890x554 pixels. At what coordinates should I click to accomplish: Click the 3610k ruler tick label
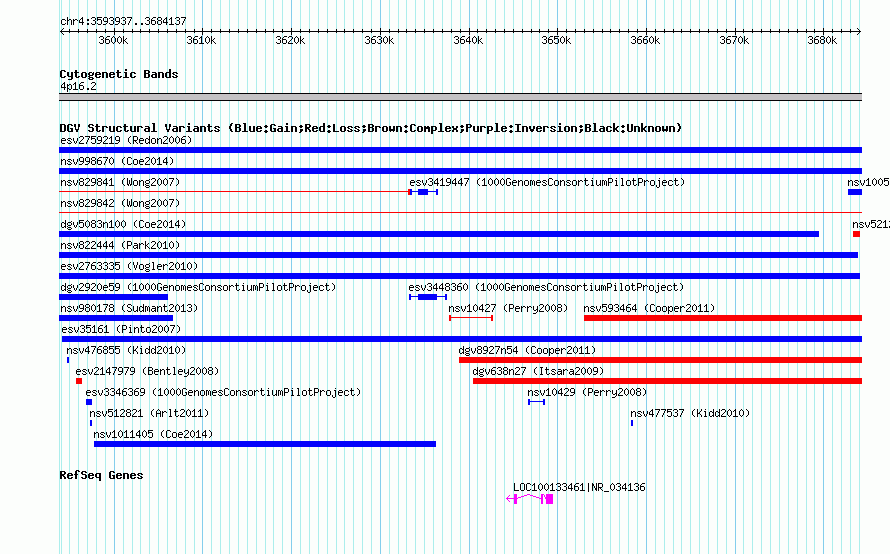pyautogui.click(x=201, y=40)
